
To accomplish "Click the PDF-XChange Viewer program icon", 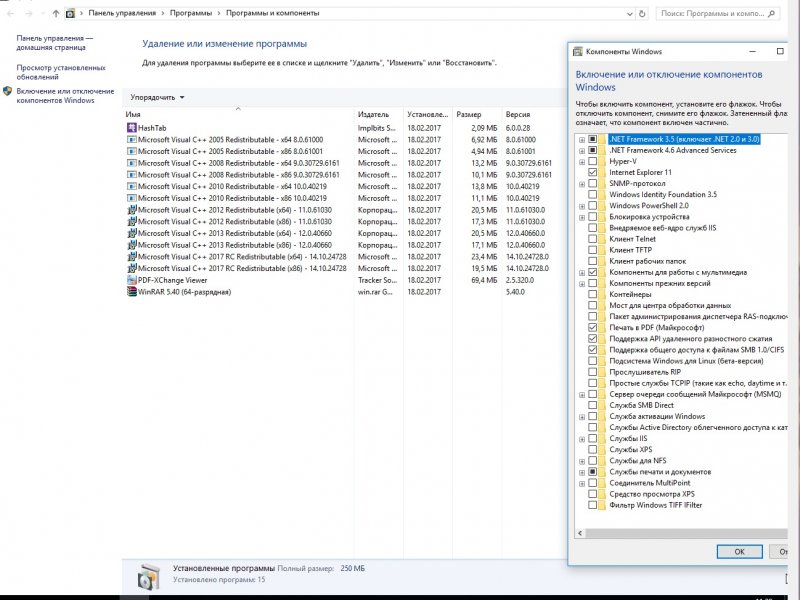I will (x=132, y=280).
